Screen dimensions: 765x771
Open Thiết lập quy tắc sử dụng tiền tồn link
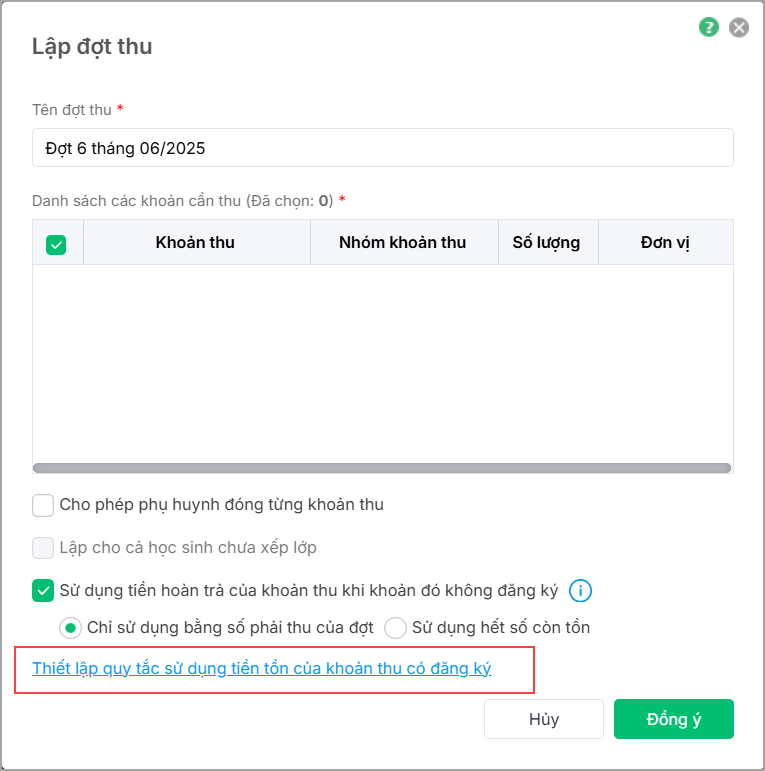tap(261, 669)
